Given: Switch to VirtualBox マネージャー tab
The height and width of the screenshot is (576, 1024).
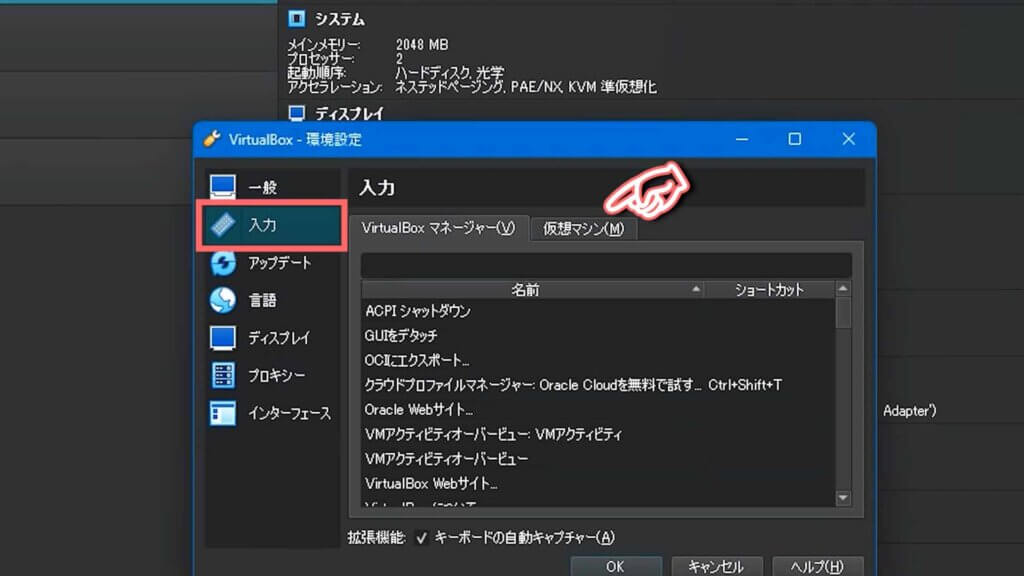Looking at the screenshot, I should (x=438, y=228).
